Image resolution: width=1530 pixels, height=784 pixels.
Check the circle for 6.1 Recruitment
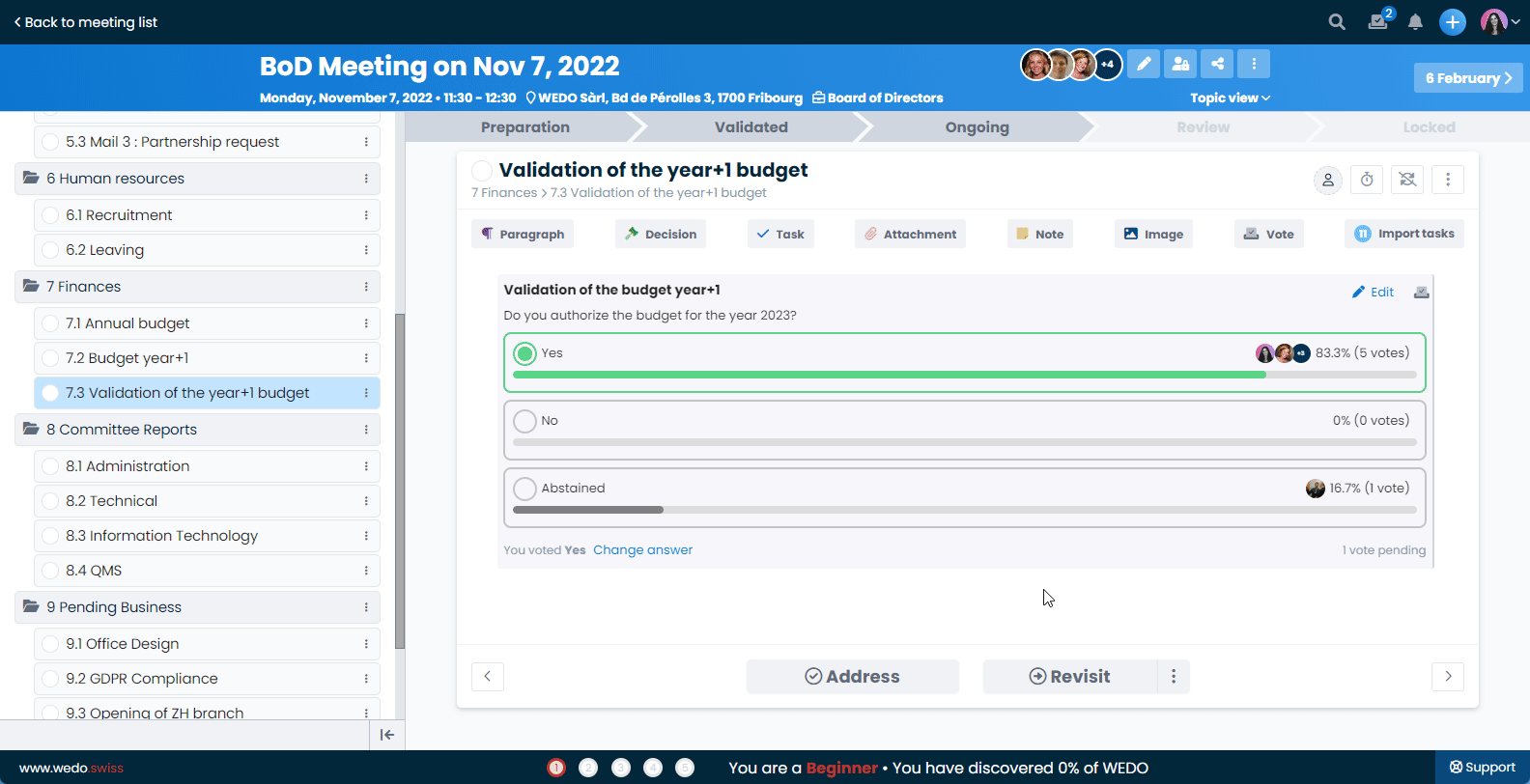(x=50, y=215)
